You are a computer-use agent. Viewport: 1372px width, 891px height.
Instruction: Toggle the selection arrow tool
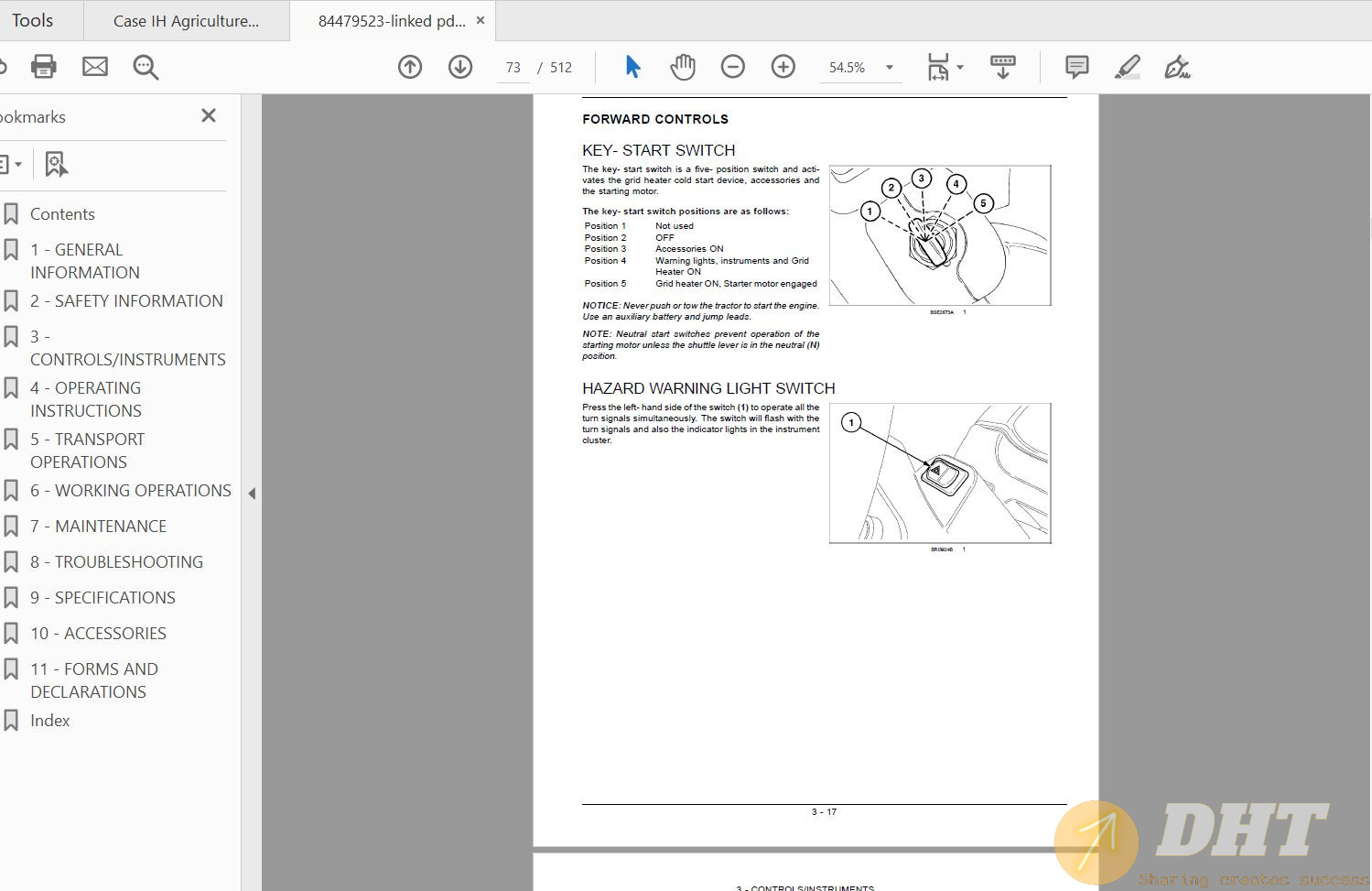coord(632,67)
